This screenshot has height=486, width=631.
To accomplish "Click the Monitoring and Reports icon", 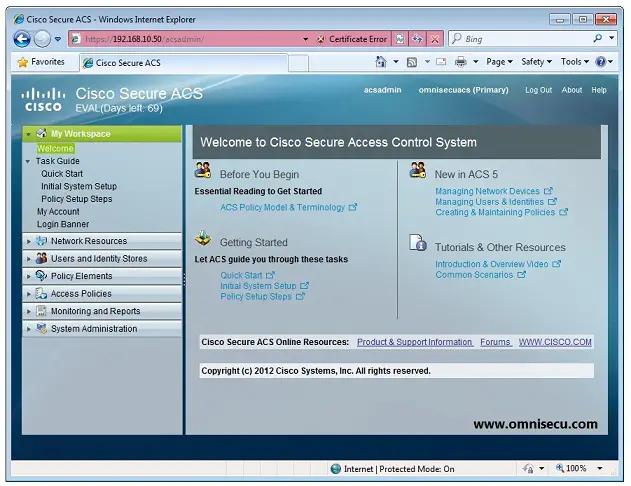I will point(41,311).
